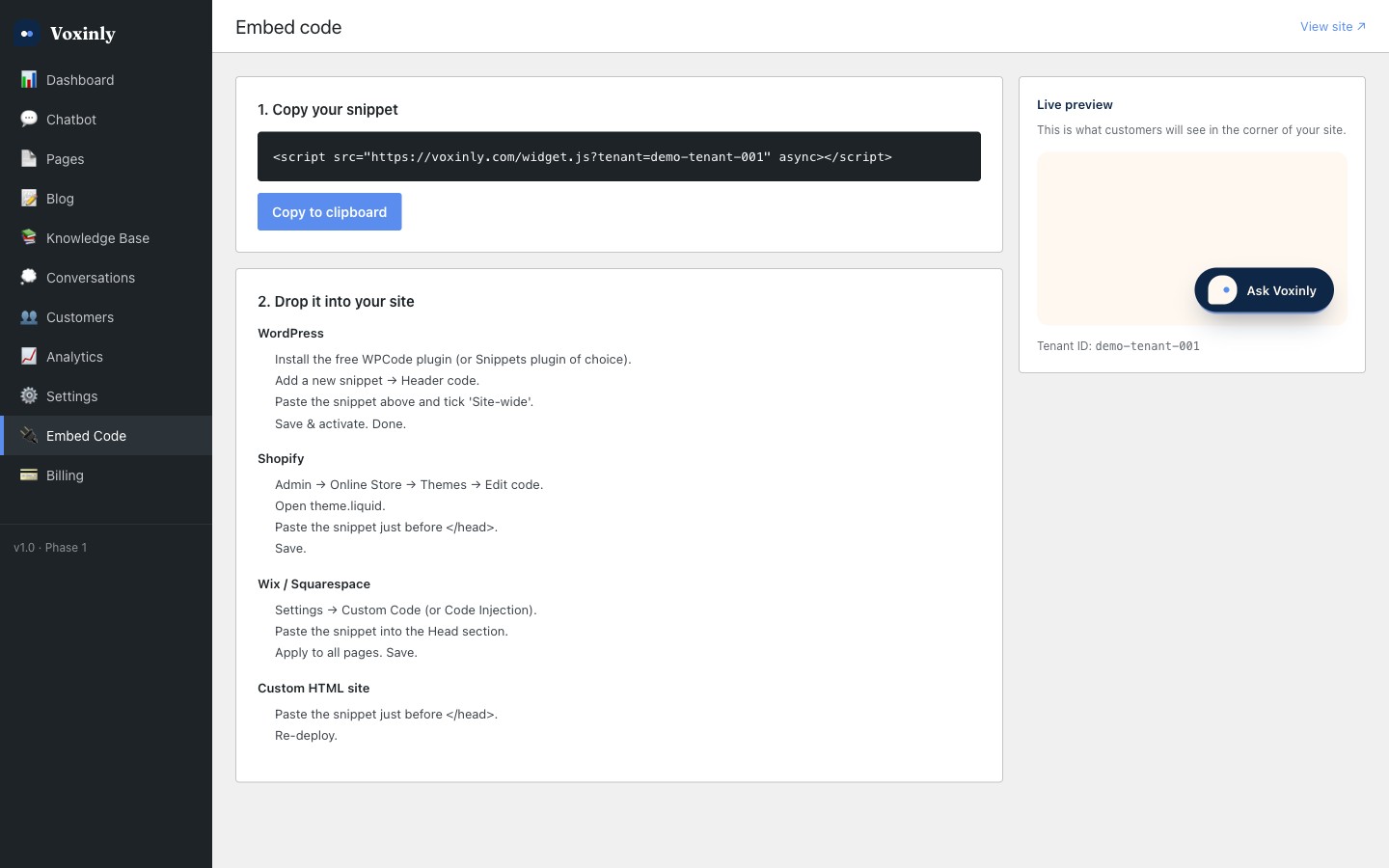Screen dimensions: 1389x868
Task: Click the Analytics chart icon
Action: coord(29,356)
